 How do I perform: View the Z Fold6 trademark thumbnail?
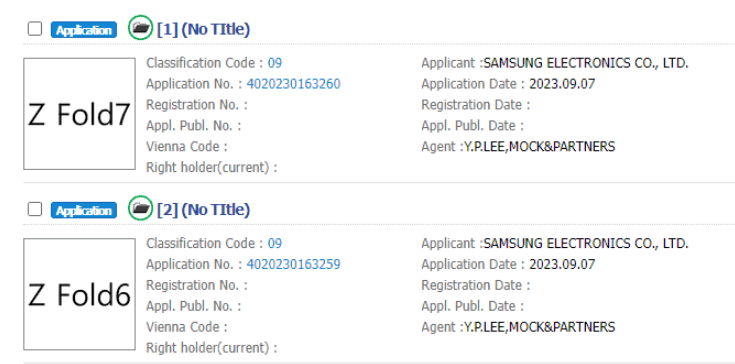[x=79, y=294]
